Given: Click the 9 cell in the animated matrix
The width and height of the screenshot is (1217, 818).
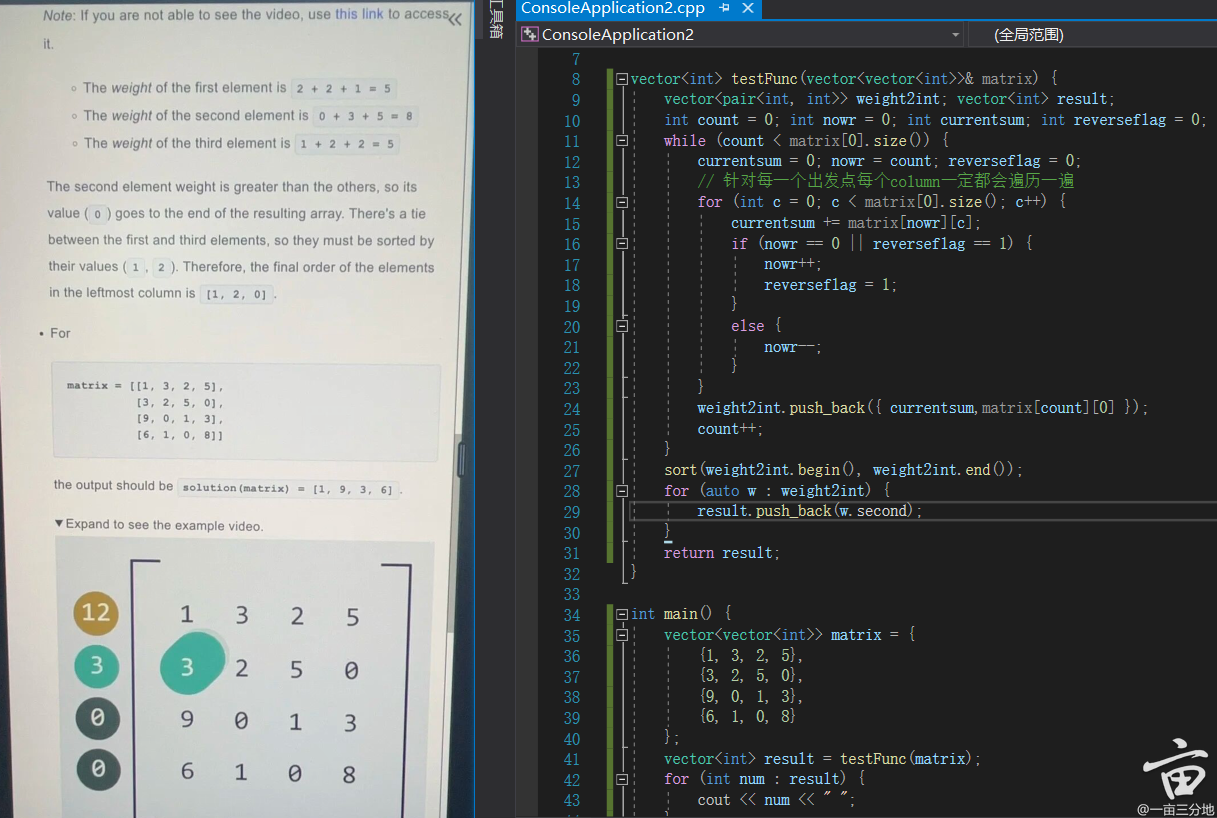Looking at the screenshot, I should (x=187, y=719).
